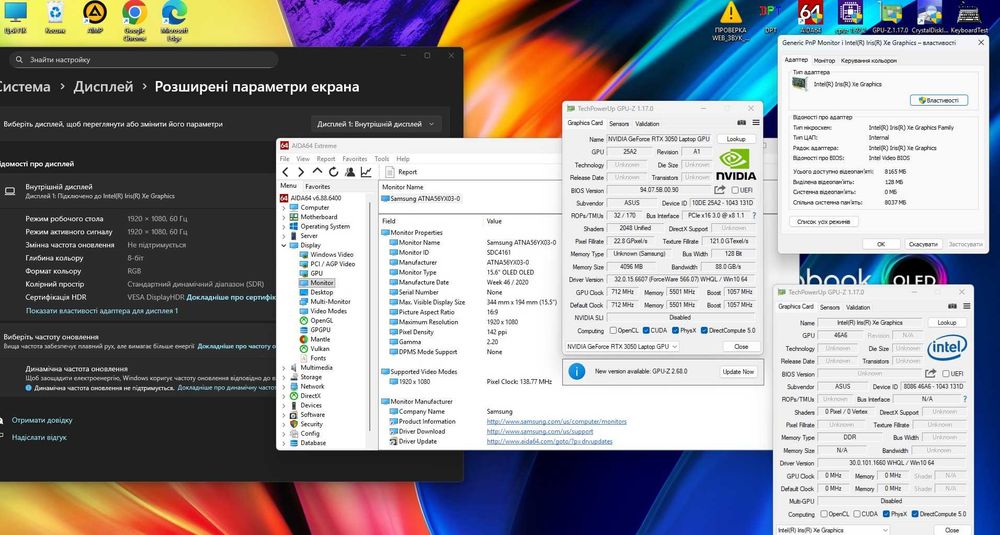Expand Motherboard node in AIDA64 tree
Screen dimensions: 1000x535
[x=284, y=217]
